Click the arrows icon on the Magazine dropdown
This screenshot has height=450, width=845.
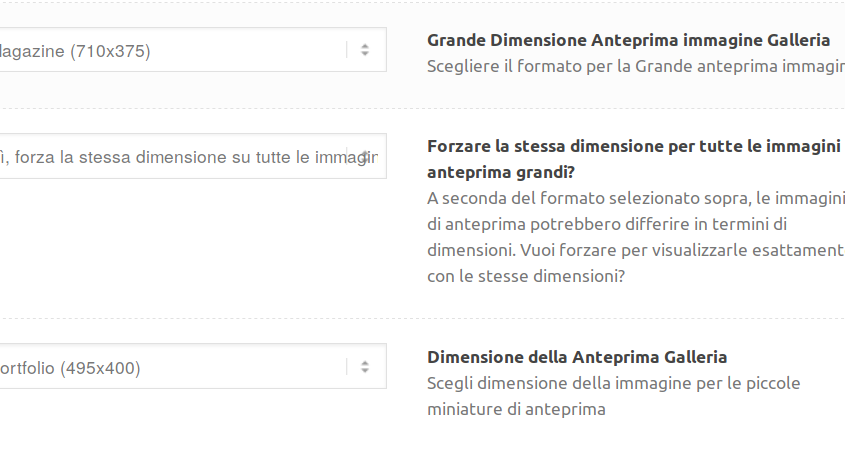click(365, 50)
